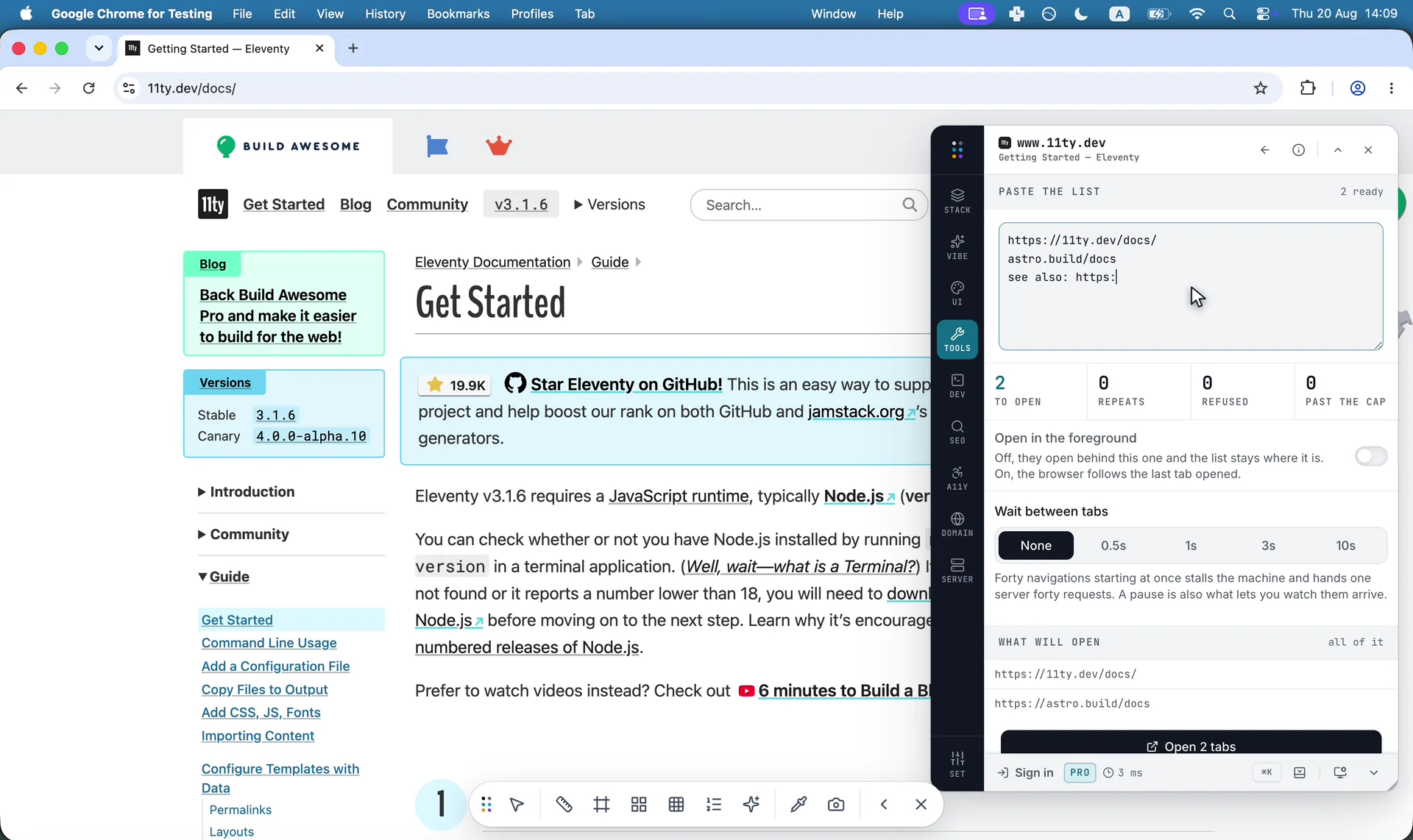
Task: Open the SEO search section
Action: point(957,432)
